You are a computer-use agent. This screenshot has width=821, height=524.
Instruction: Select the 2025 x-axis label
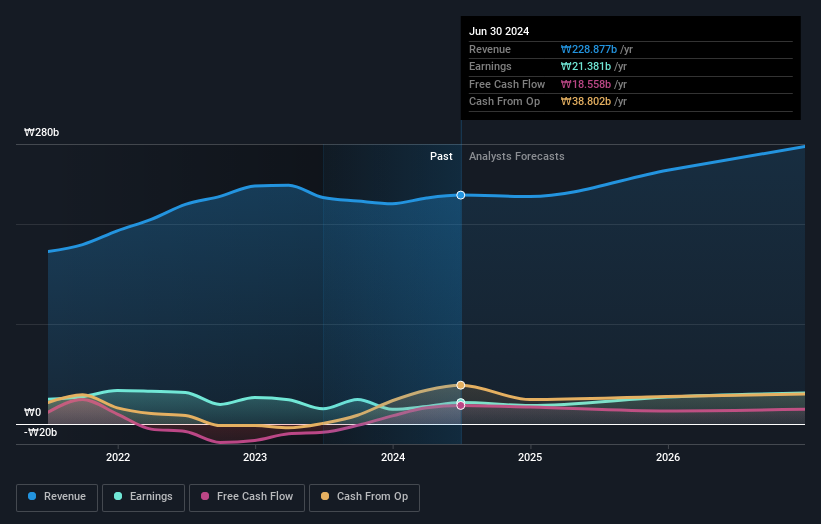[x=530, y=457]
